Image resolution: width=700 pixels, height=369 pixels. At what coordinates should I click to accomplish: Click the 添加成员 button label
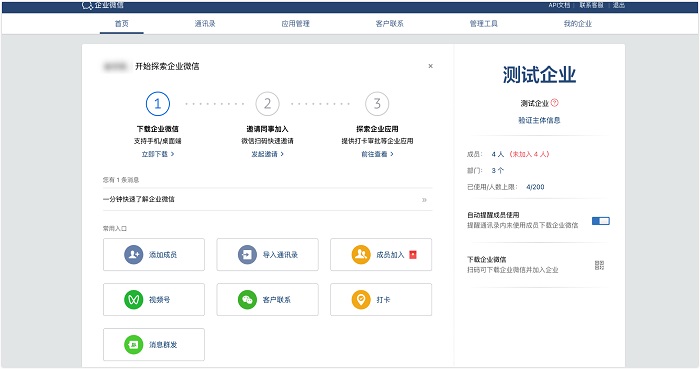163,255
